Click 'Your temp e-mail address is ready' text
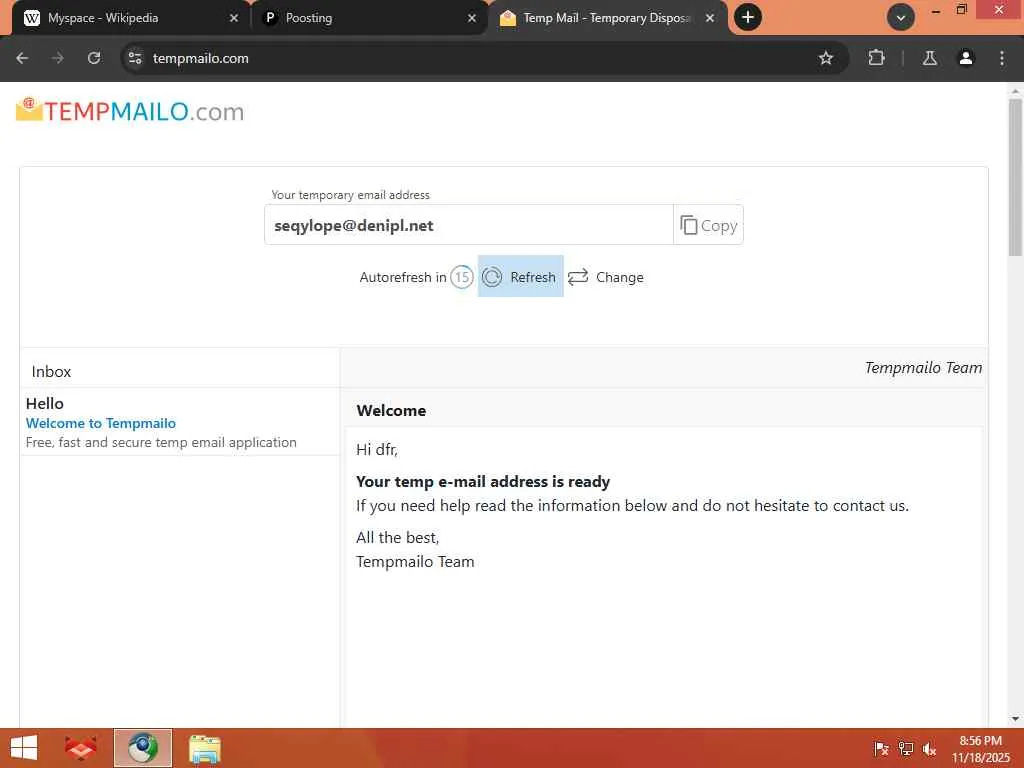Viewport: 1024px width, 768px height. 483,481
